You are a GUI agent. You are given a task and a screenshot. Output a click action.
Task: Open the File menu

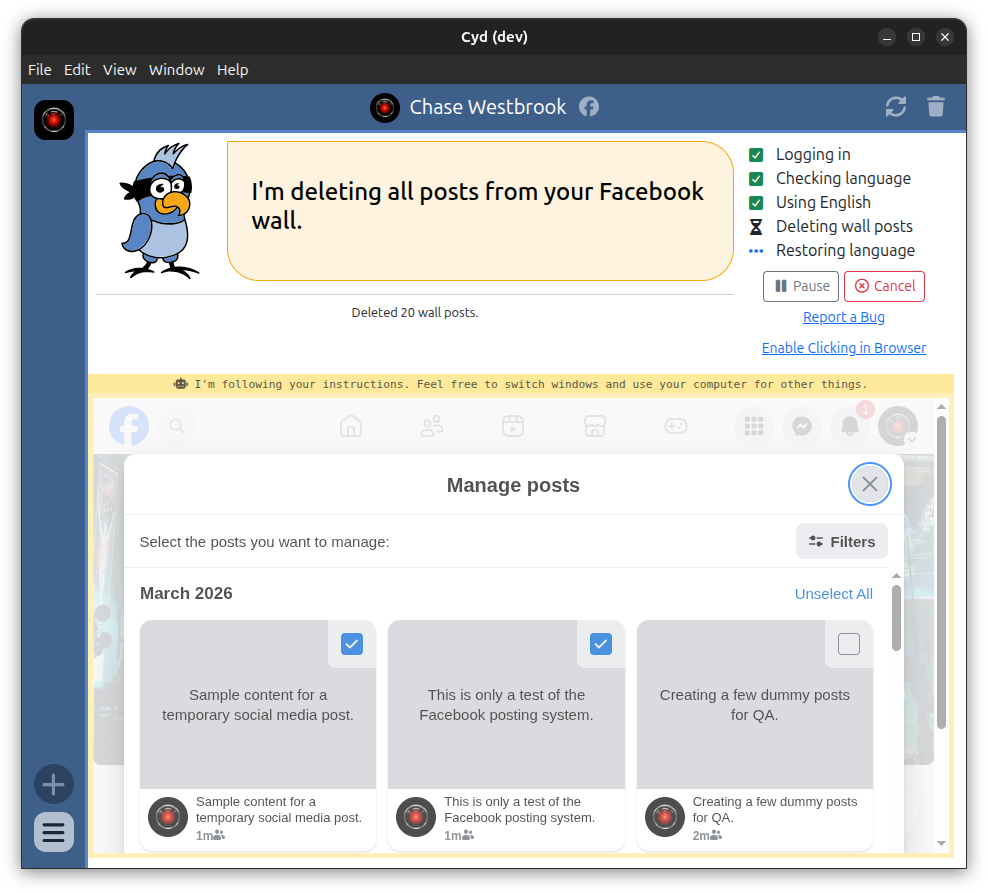pyautogui.click(x=39, y=70)
